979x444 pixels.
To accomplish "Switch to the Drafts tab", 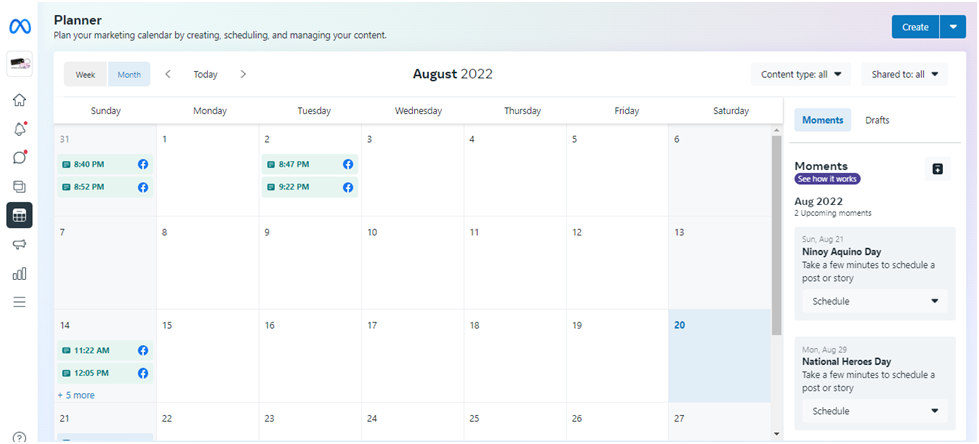I will click(877, 120).
